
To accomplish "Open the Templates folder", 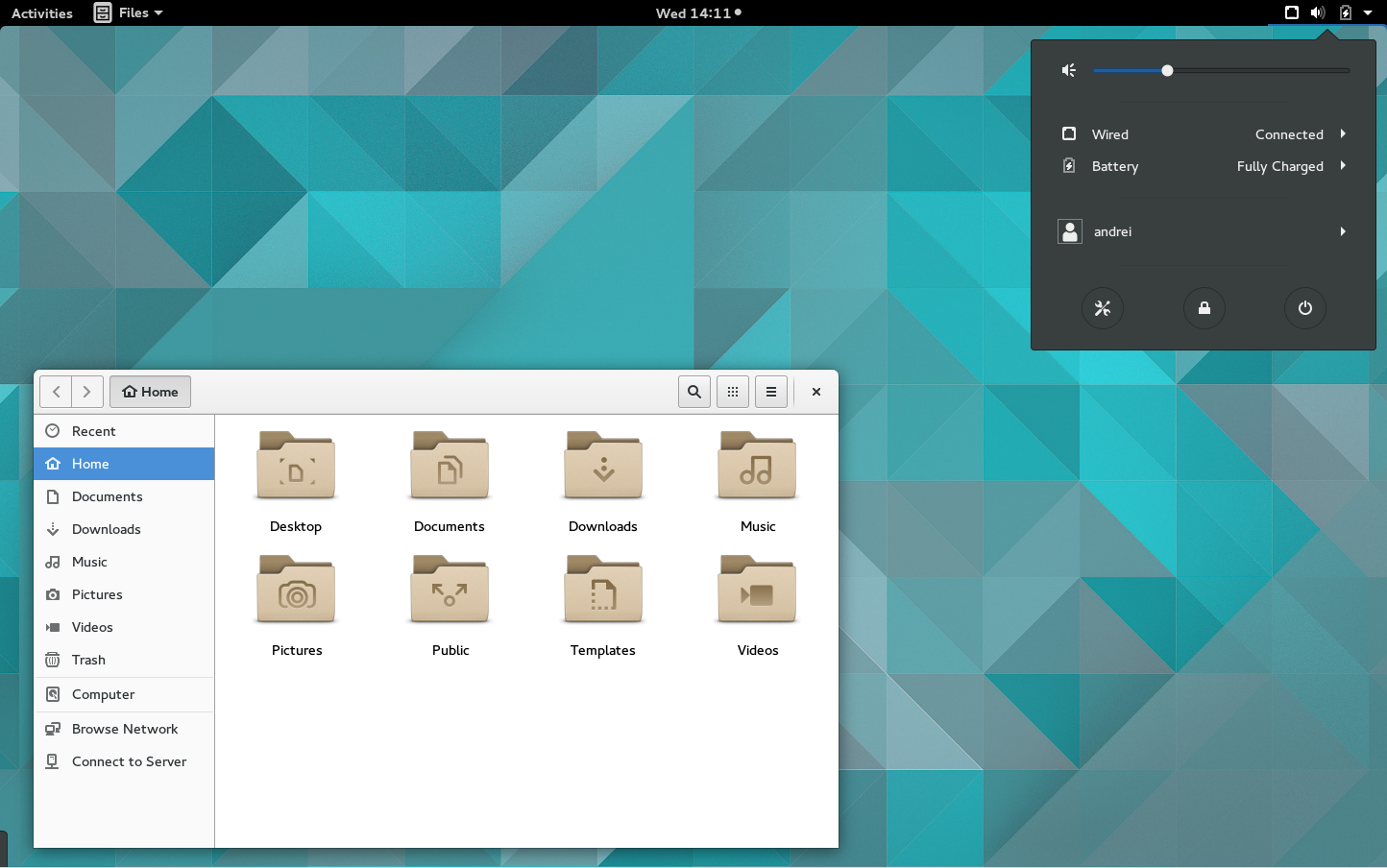I will click(x=603, y=591).
